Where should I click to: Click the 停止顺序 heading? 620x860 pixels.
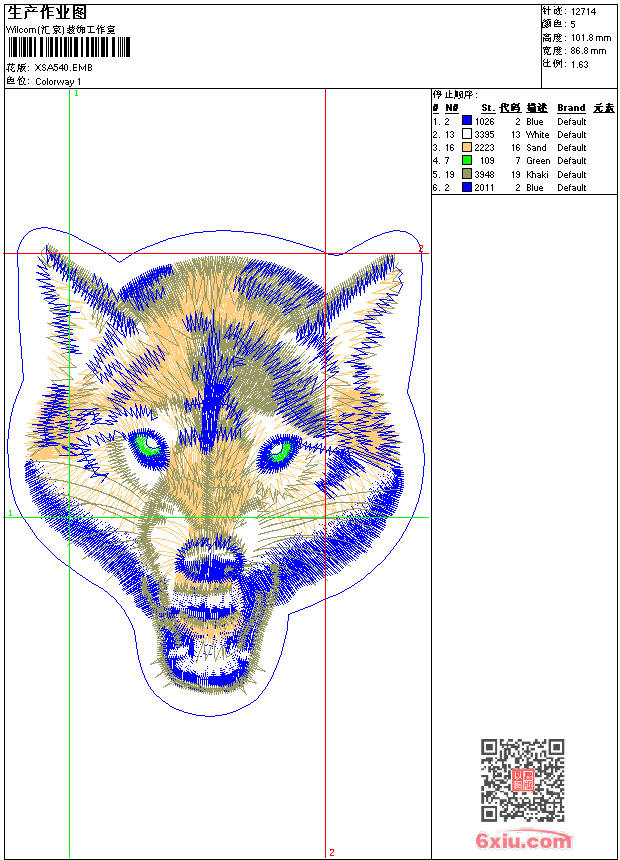455,95
